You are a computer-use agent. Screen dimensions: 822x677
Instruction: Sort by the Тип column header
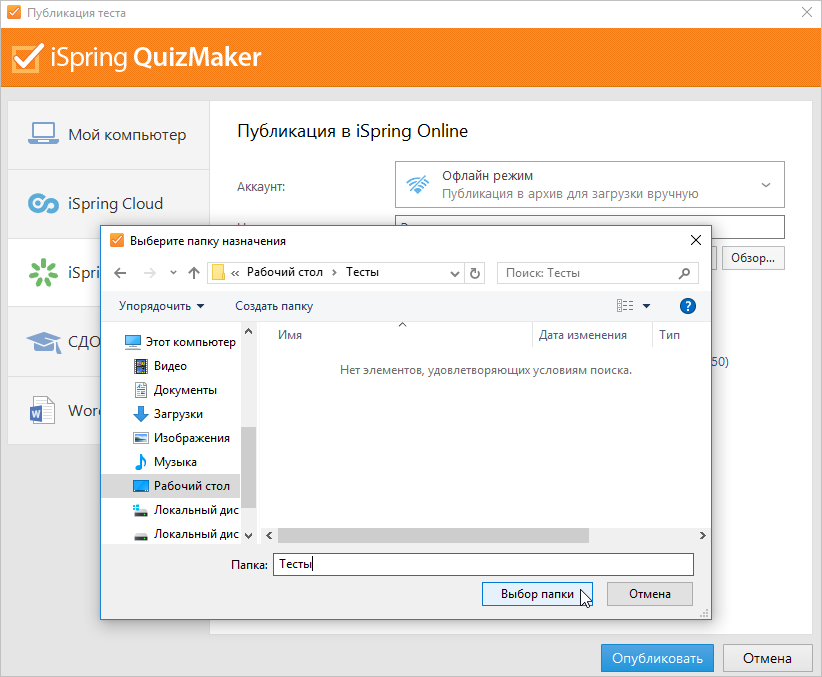coord(669,335)
